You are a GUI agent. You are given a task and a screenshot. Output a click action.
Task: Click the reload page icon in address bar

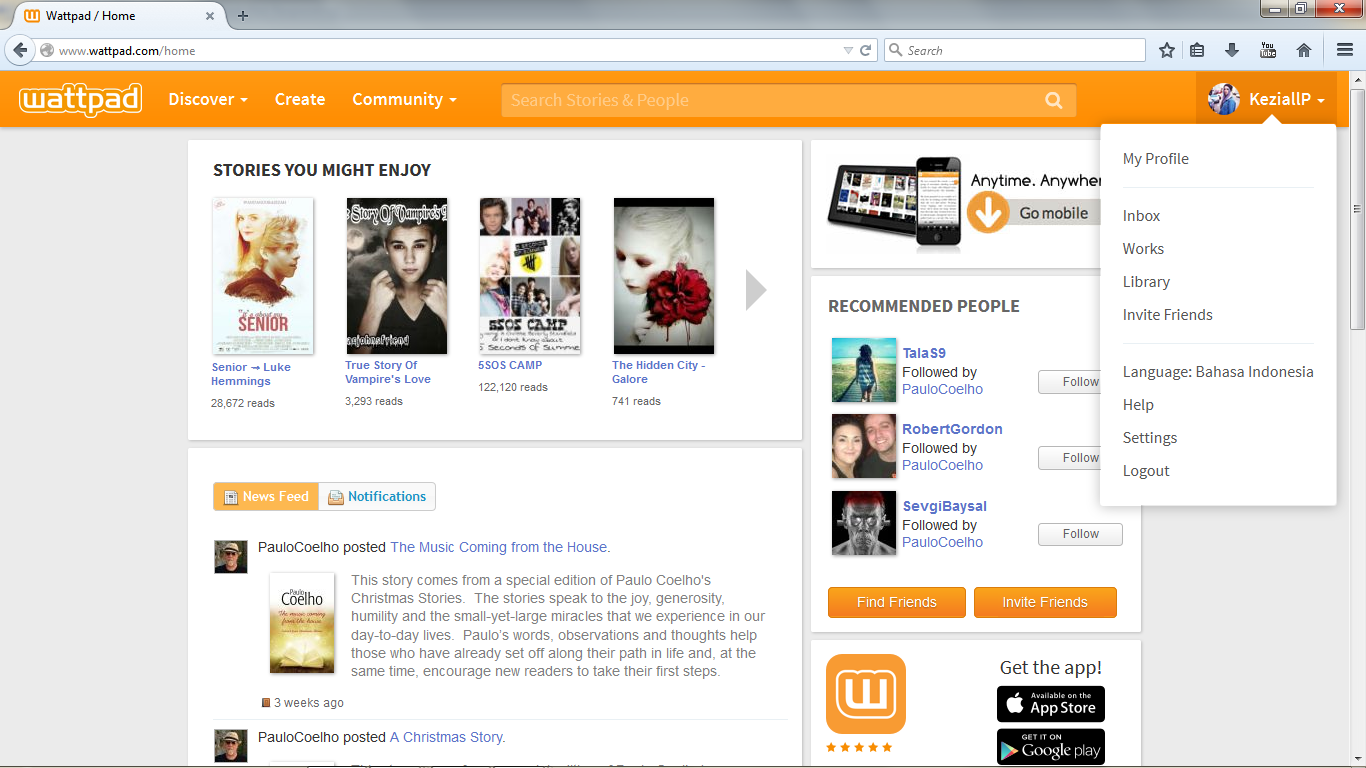pyautogui.click(x=866, y=50)
